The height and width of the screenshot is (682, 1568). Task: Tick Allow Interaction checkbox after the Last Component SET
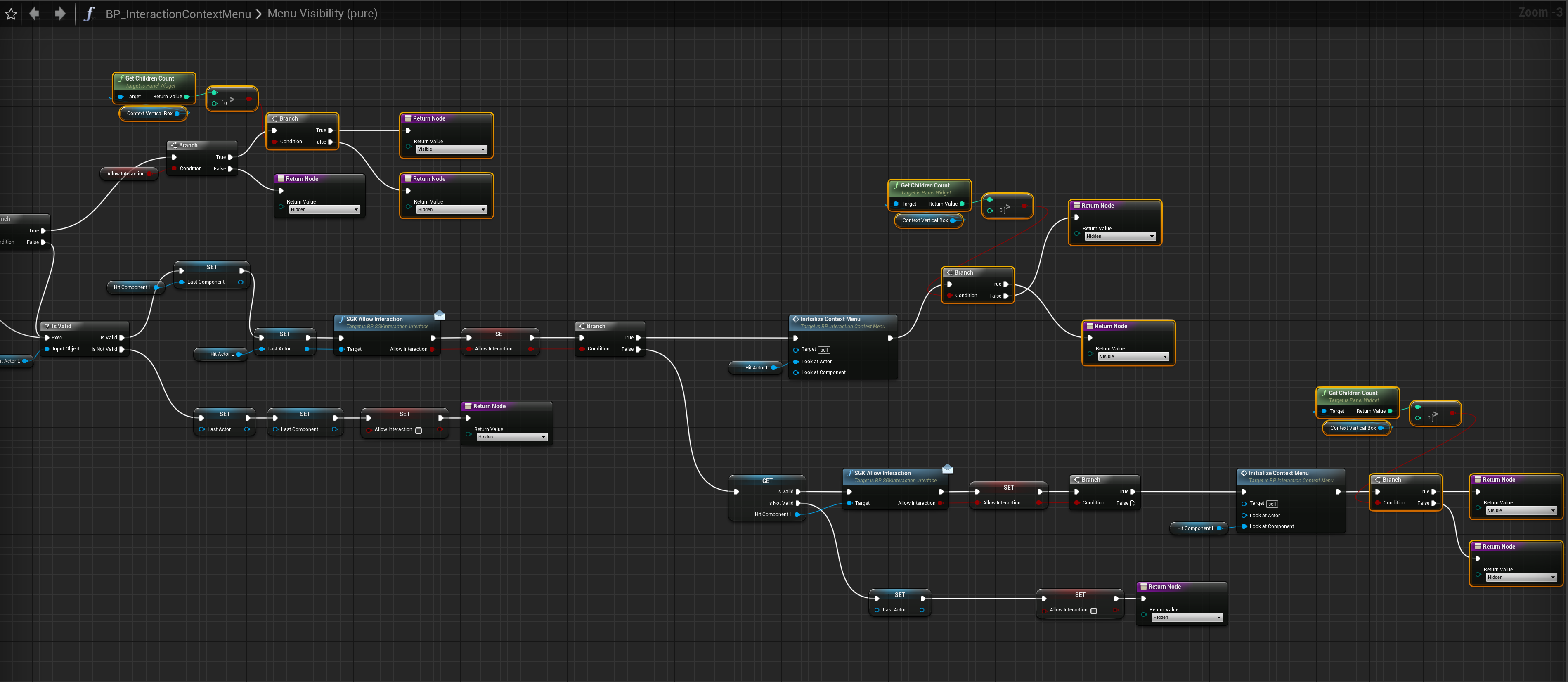click(418, 431)
